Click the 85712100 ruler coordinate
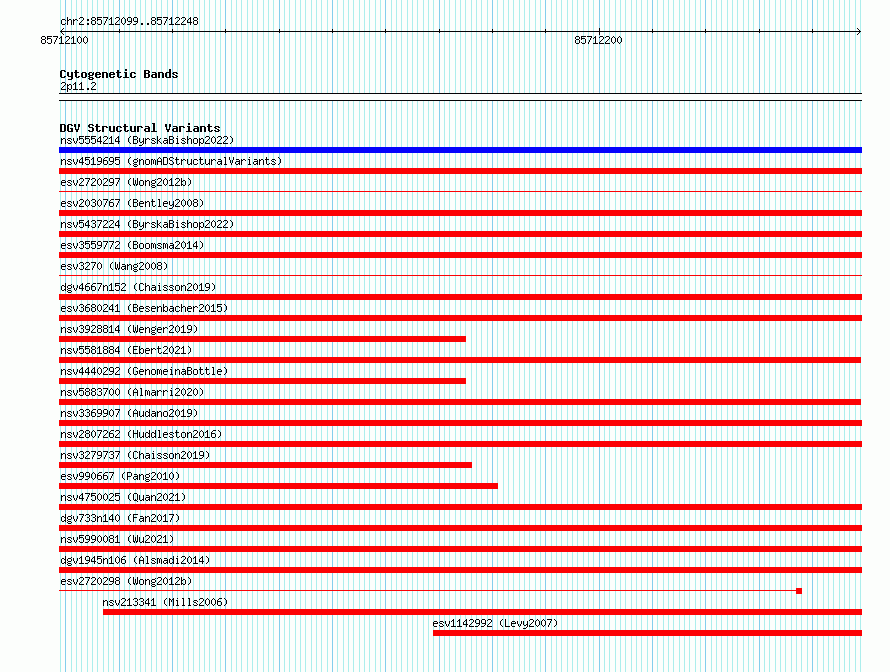 [x=64, y=40]
